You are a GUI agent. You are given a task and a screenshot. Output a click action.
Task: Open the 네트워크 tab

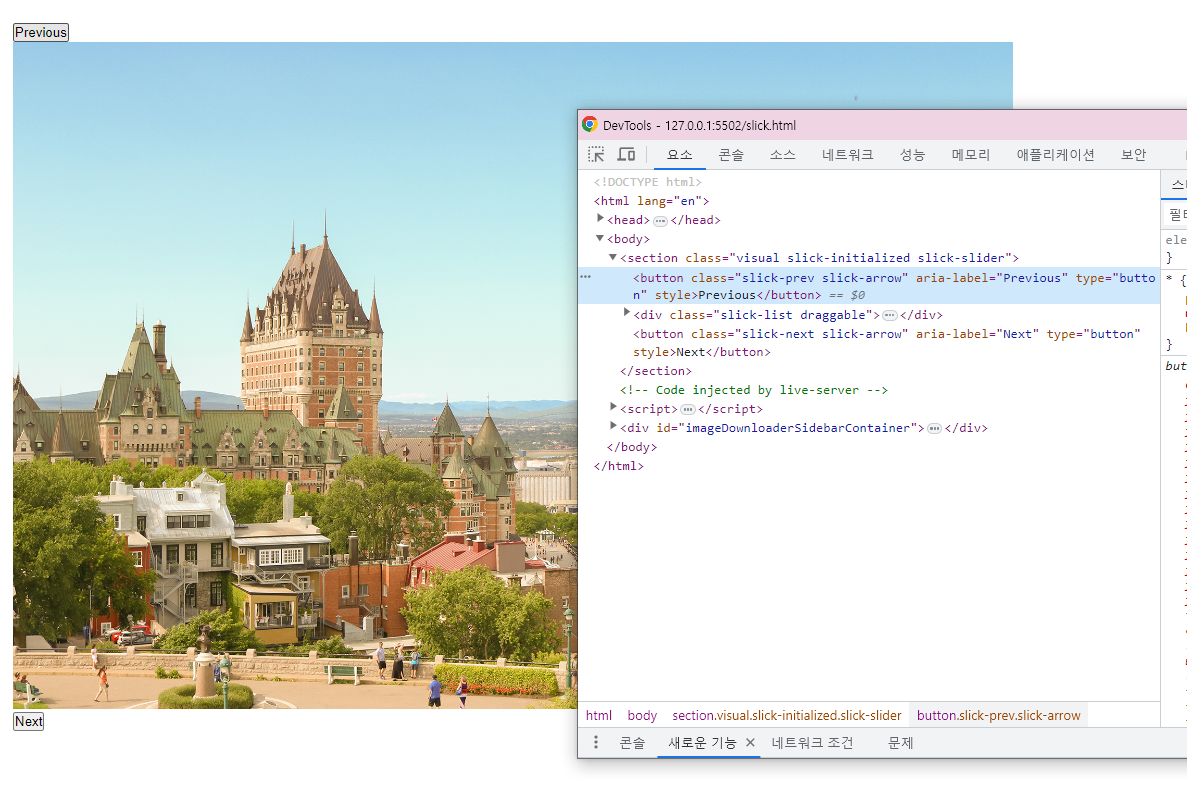coord(848,154)
